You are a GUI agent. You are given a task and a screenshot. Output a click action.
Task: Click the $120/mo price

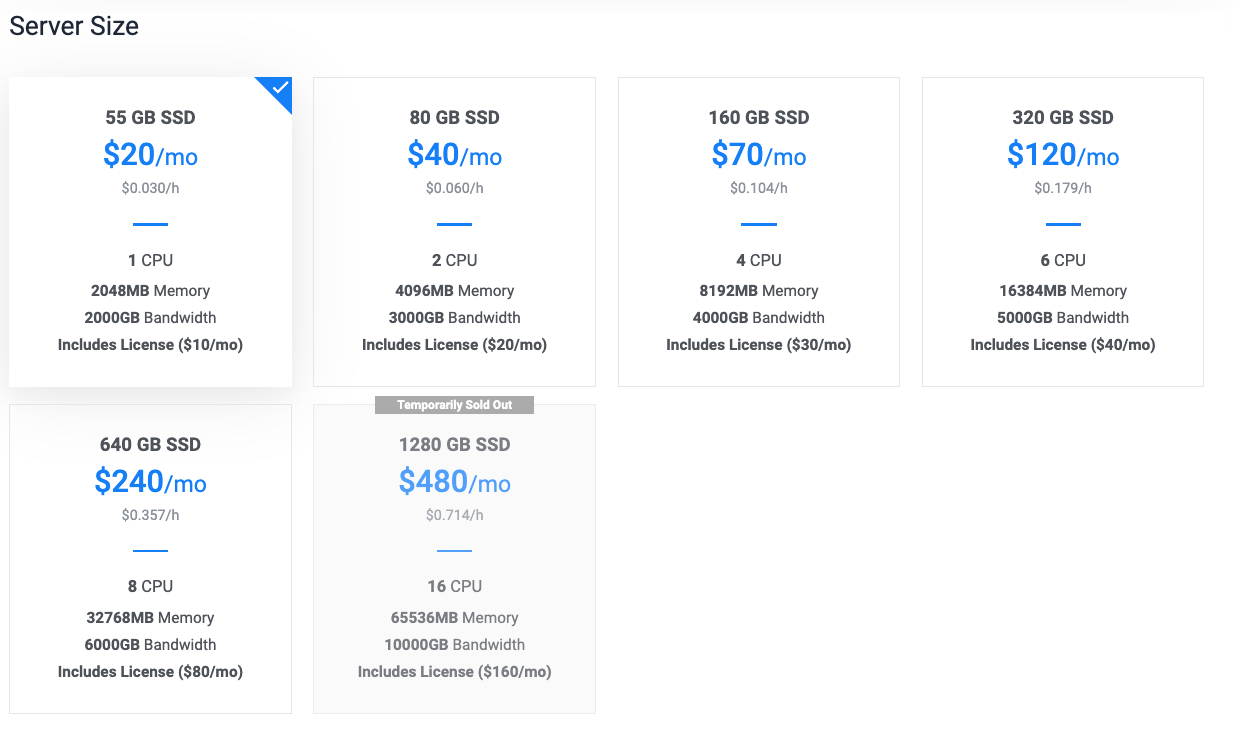(1062, 155)
